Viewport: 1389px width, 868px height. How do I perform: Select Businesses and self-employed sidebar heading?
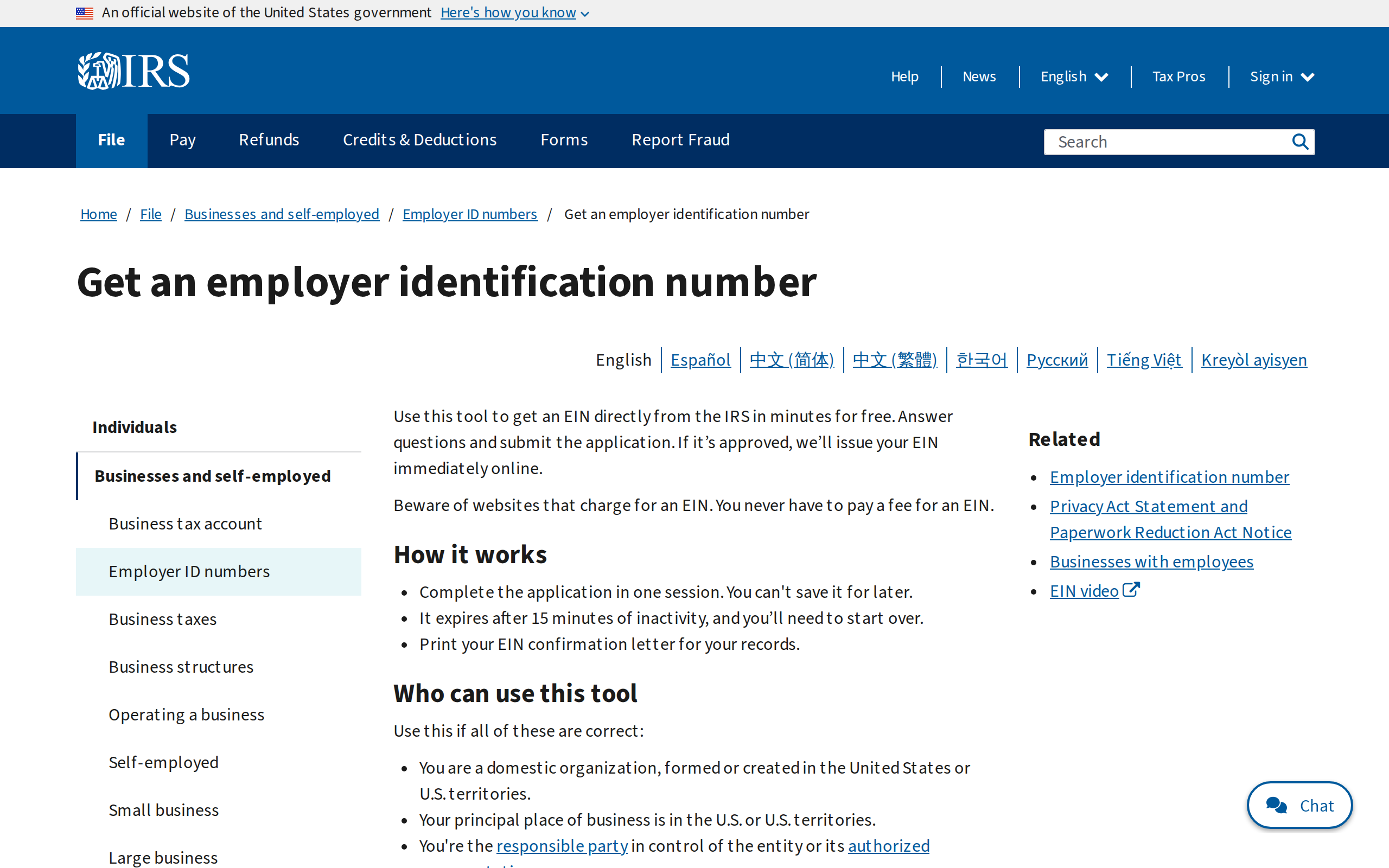pos(219,476)
